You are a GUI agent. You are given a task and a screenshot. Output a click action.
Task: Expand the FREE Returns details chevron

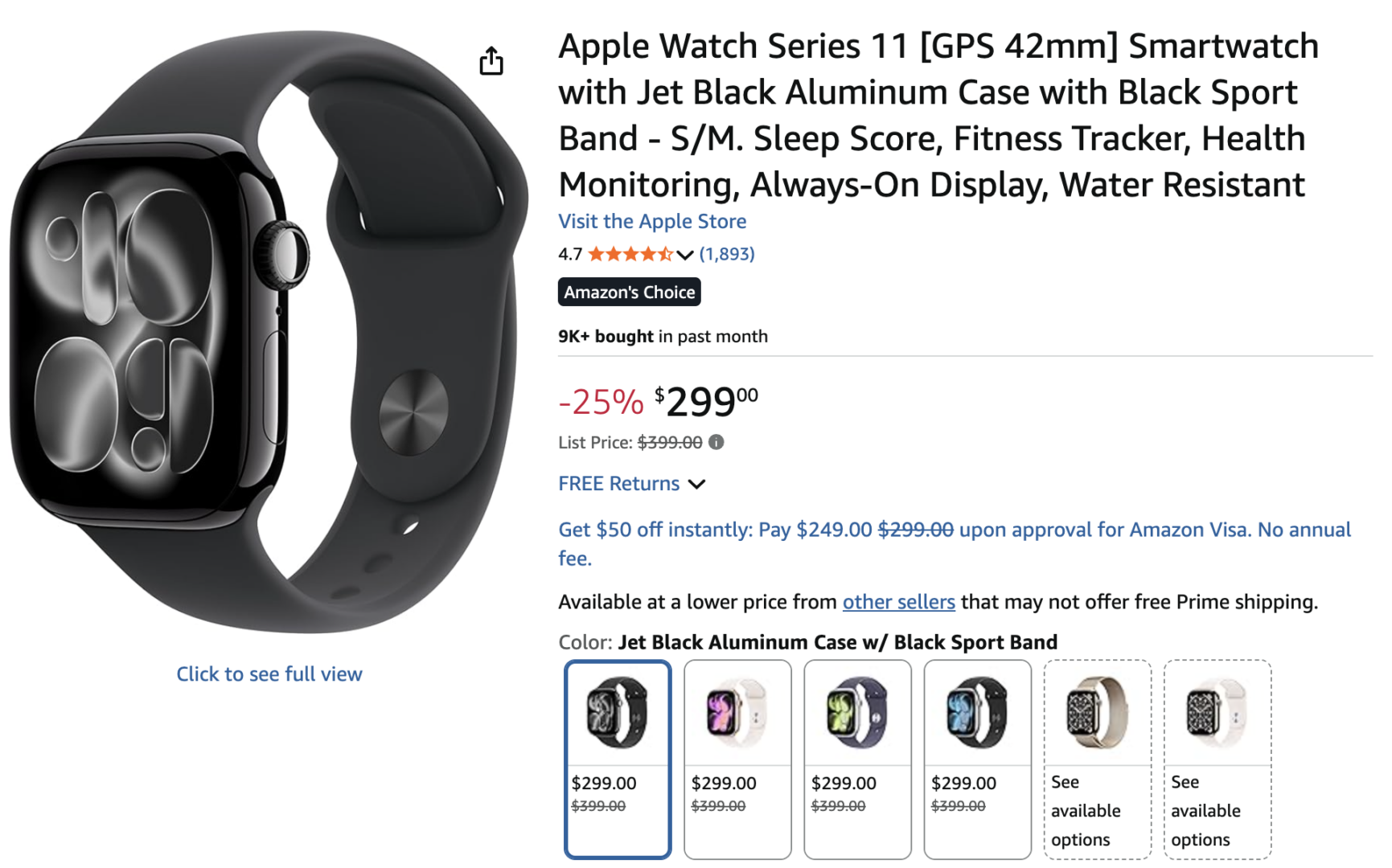point(697,484)
